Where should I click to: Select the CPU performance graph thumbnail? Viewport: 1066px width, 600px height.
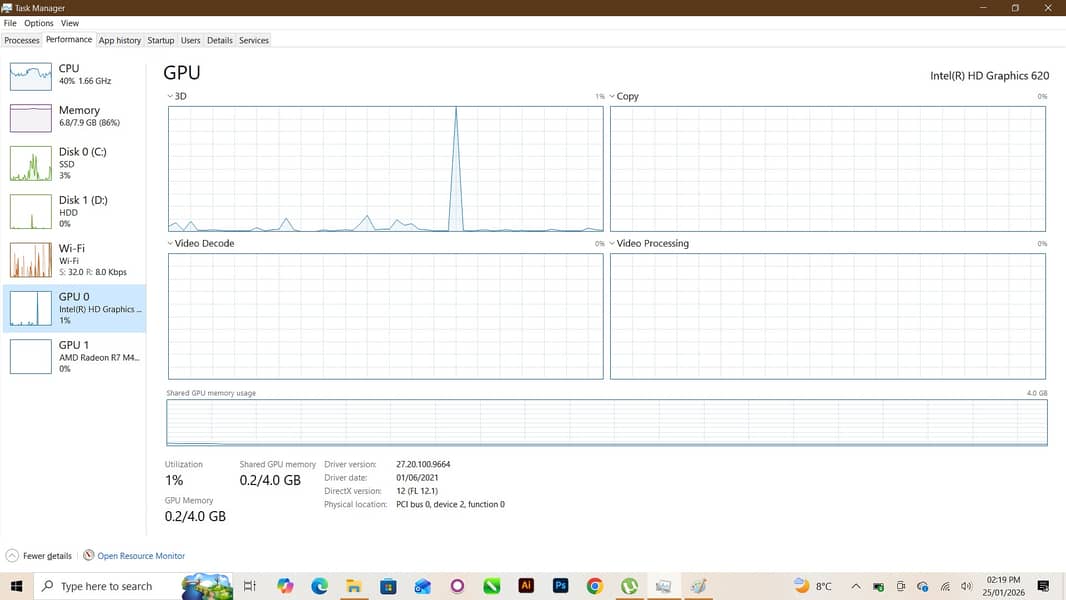pos(30,75)
